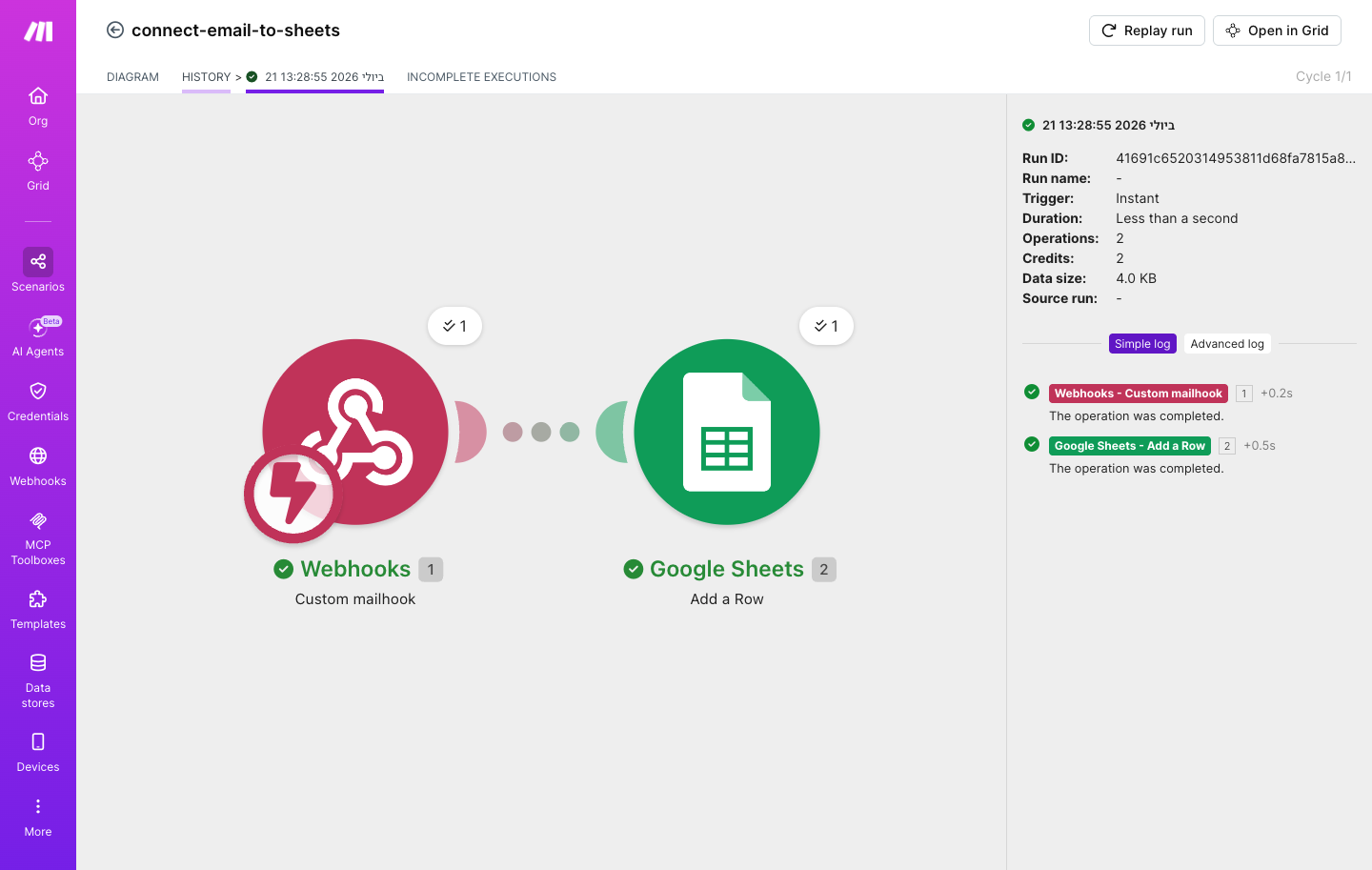Click the scenario title connect-email-to-sheets
The height and width of the screenshot is (870, 1372).
(x=235, y=30)
